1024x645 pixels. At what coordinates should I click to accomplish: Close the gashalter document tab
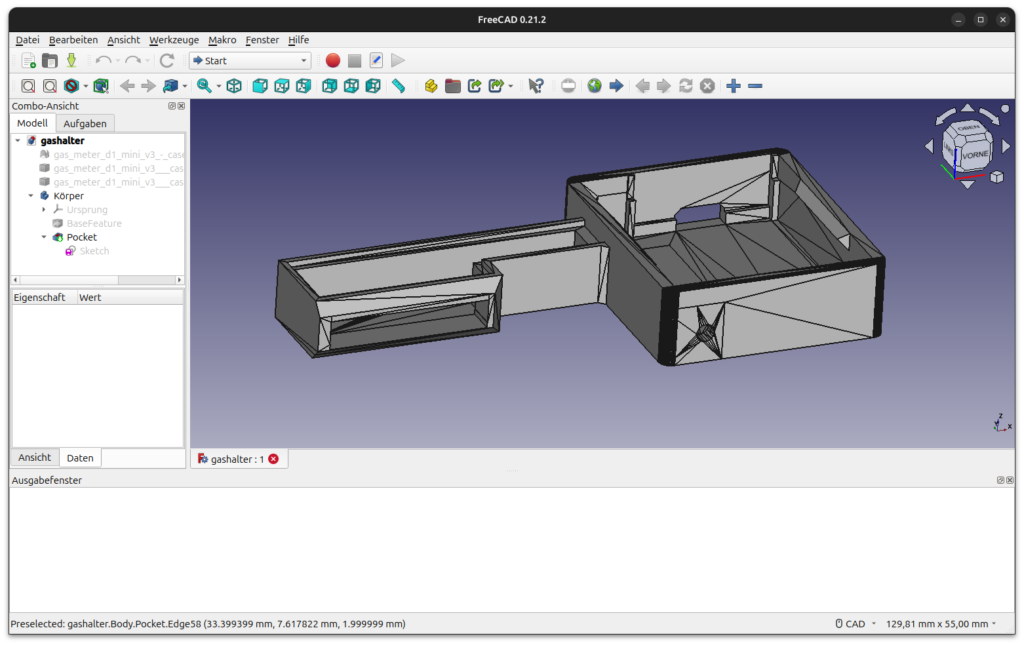tap(274, 458)
